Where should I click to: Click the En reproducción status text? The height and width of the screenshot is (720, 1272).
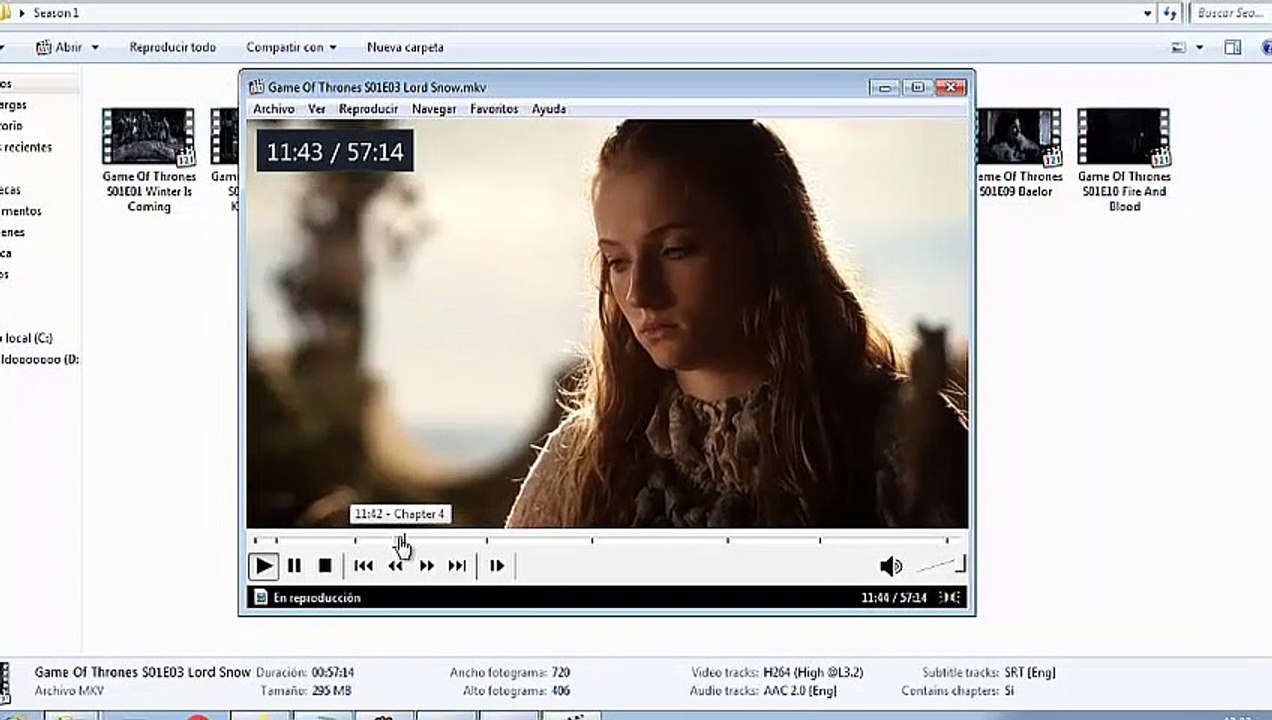coord(317,598)
